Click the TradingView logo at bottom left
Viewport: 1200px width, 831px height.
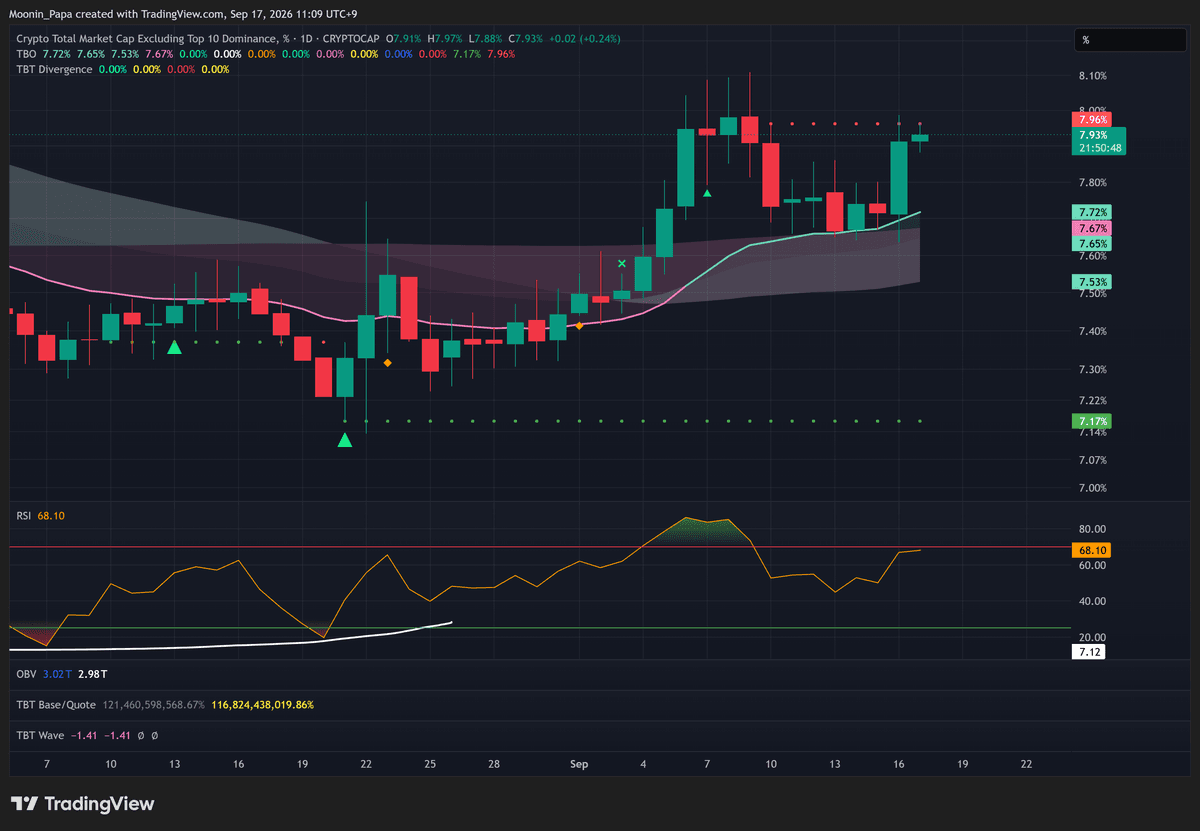point(82,804)
